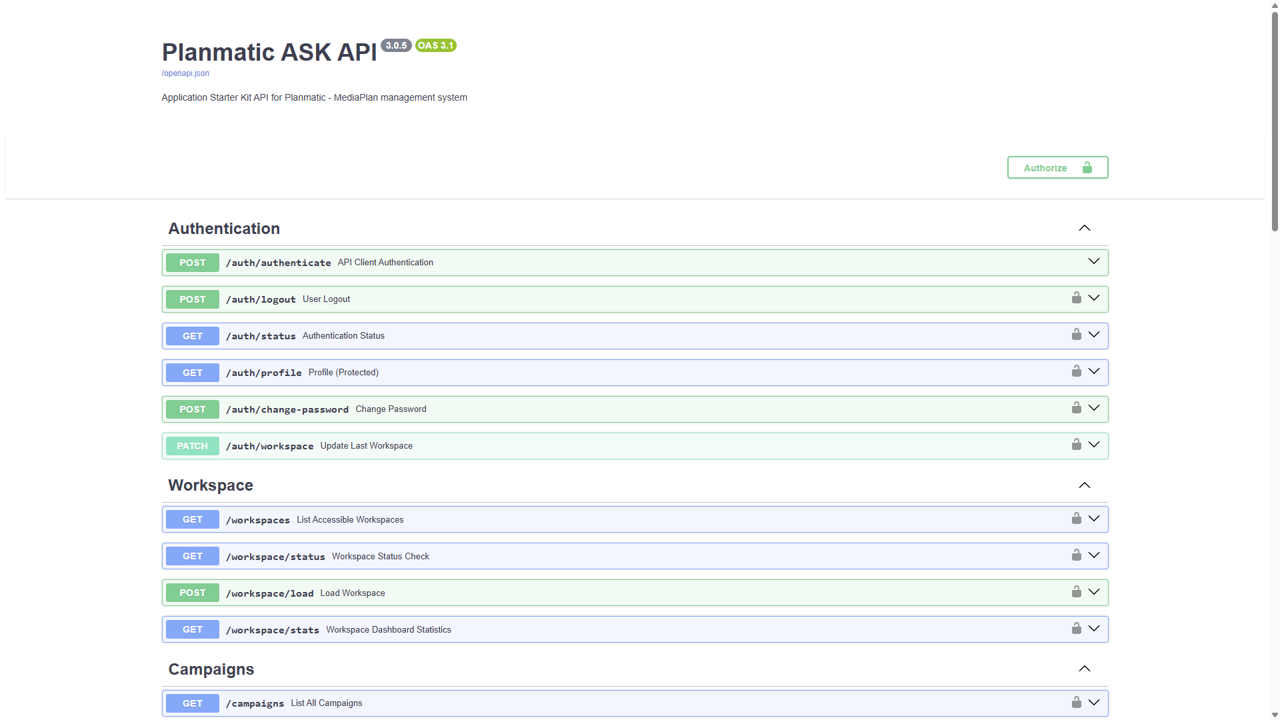This screenshot has height=720, width=1280.
Task: Click the scrollbar up arrow
Action: click(1274, 5)
